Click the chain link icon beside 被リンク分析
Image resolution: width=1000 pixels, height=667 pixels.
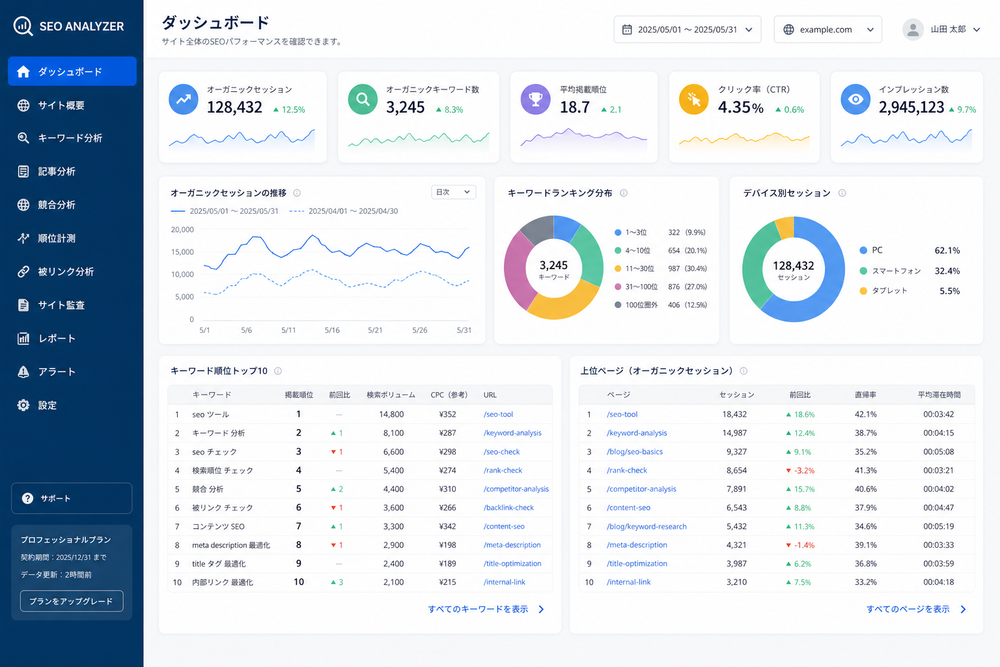tap(24, 272)
